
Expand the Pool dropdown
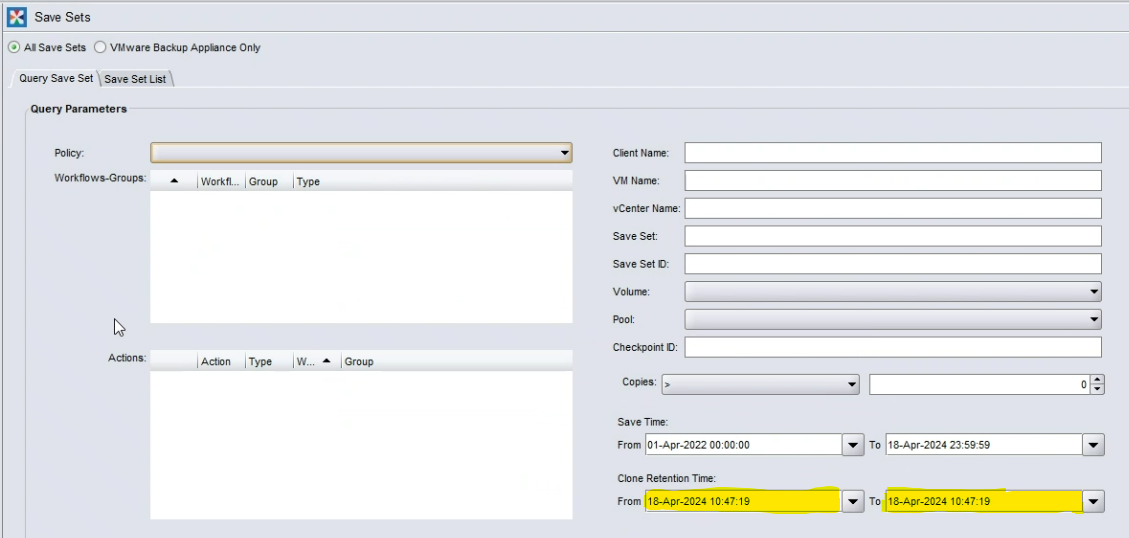pos(1094,320)
